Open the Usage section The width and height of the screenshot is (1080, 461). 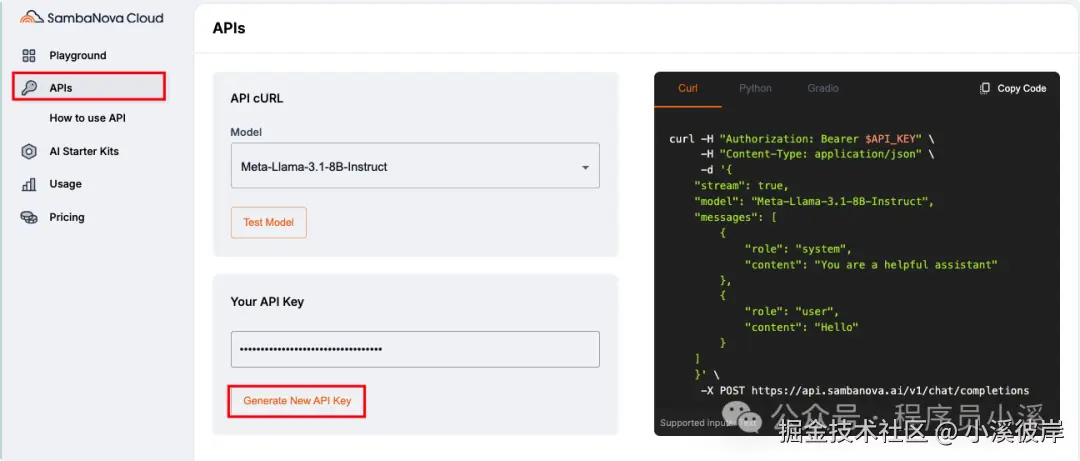pos(65,184)
